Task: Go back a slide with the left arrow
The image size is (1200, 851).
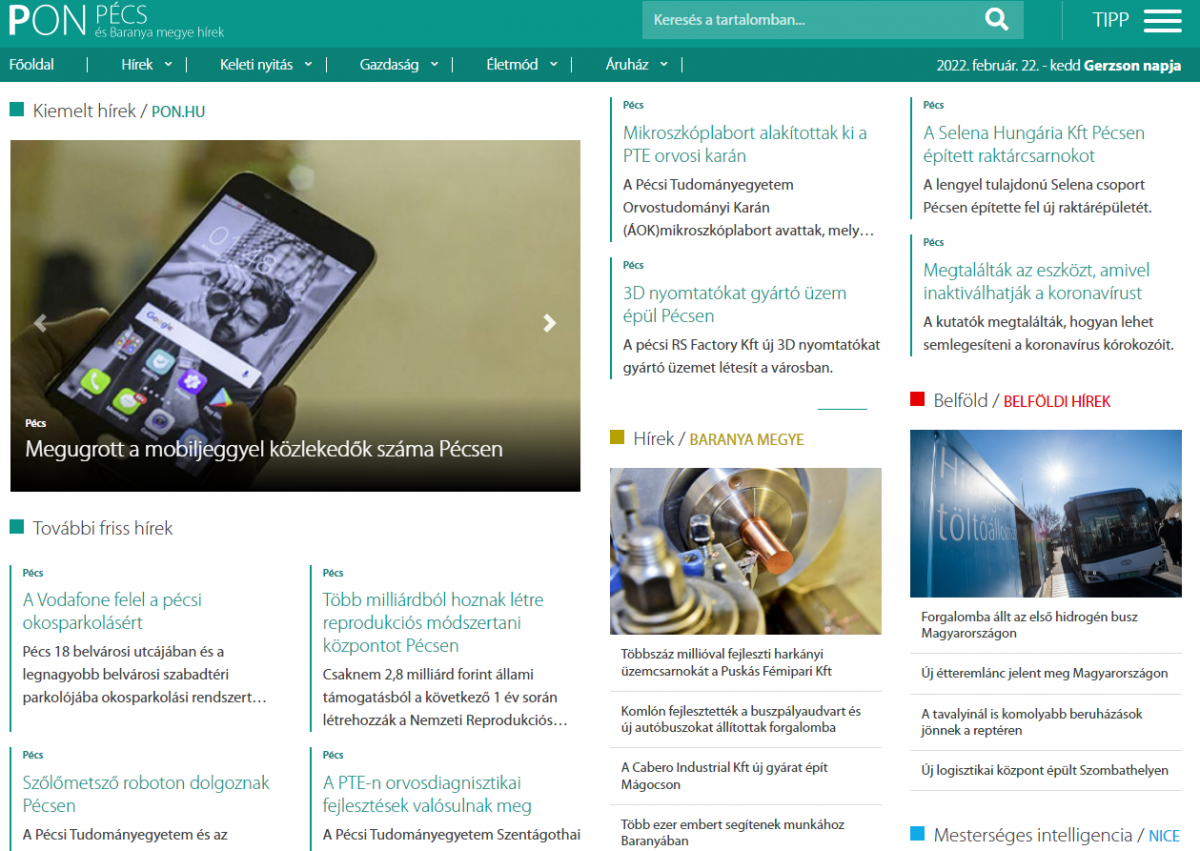Action: [41, 323]
